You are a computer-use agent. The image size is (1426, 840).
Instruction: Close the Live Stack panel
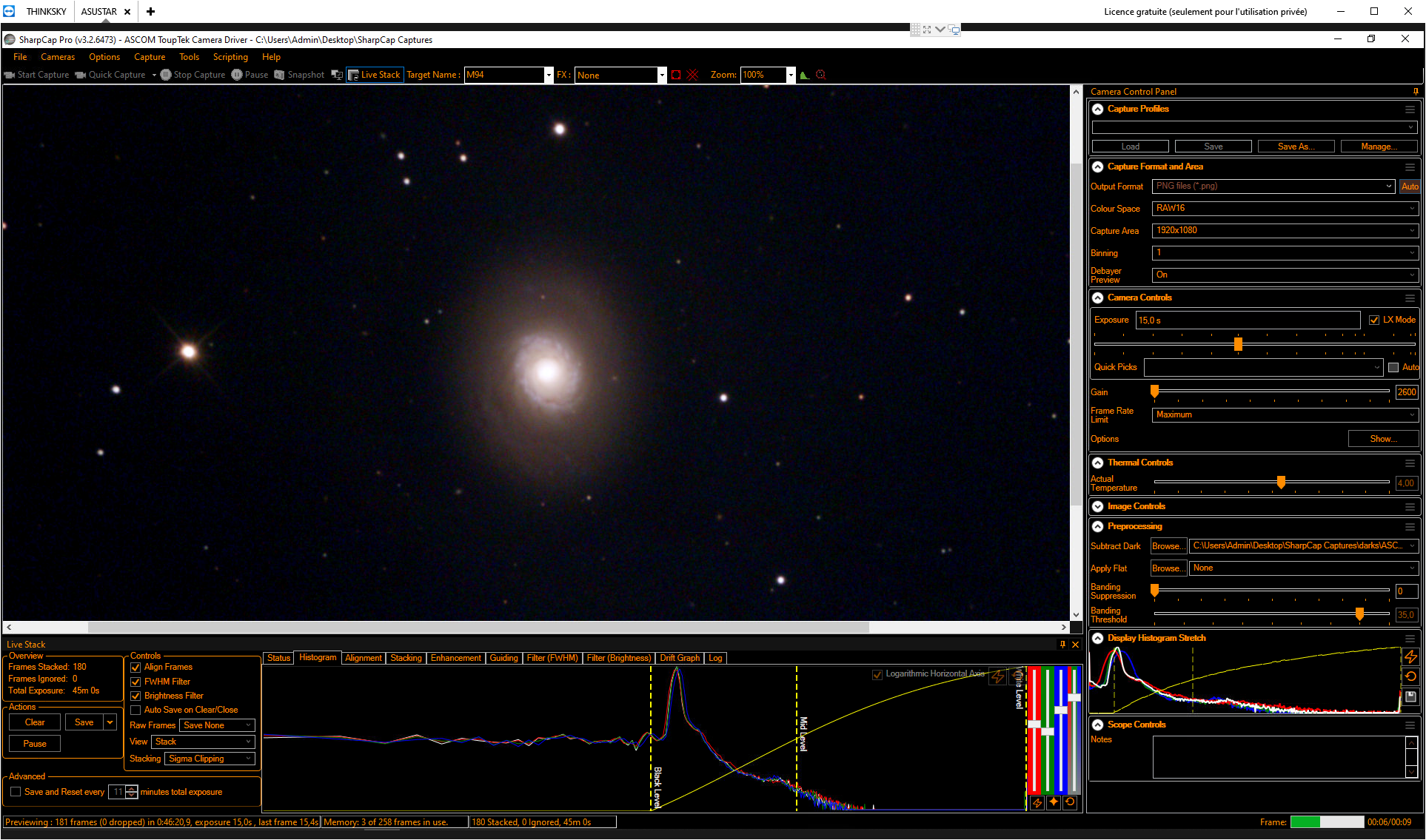[1076, 645]
